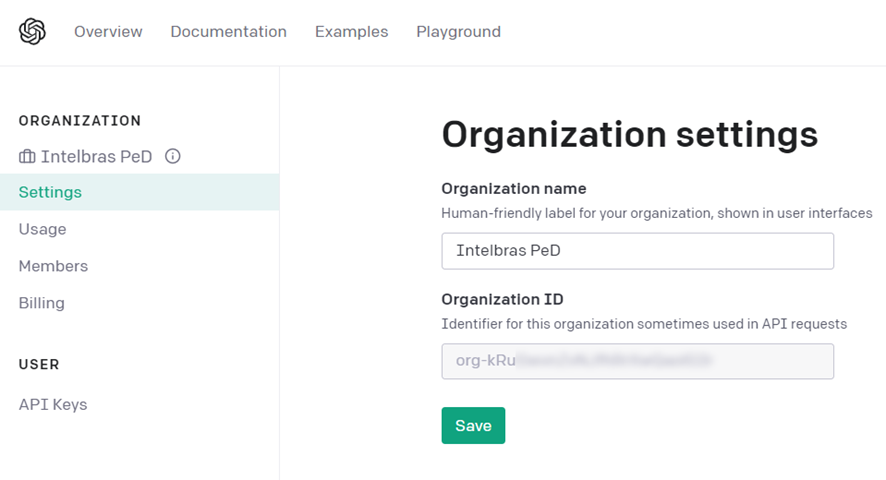Click the info icon beside Intelbras PeD

click(173, 156)
